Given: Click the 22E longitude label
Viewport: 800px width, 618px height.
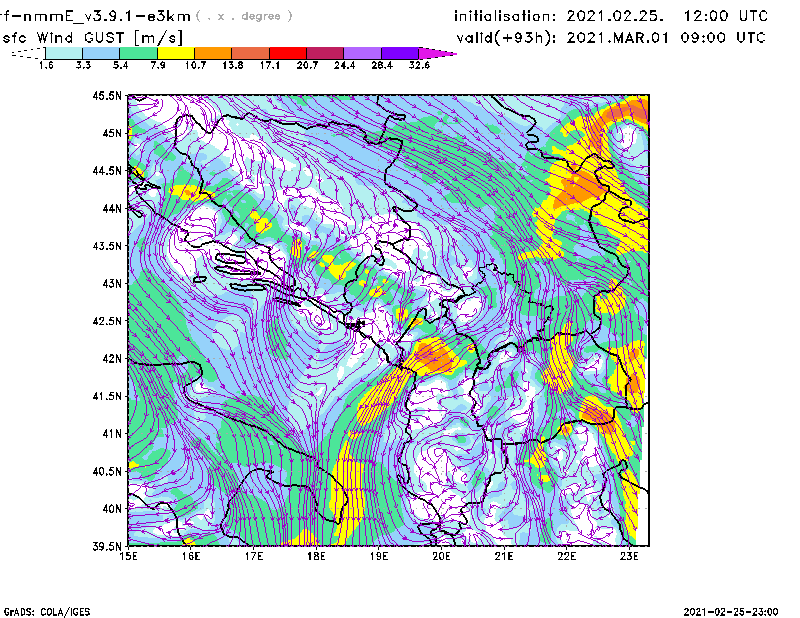Looking at the screenshot, I should pos(566,556).
